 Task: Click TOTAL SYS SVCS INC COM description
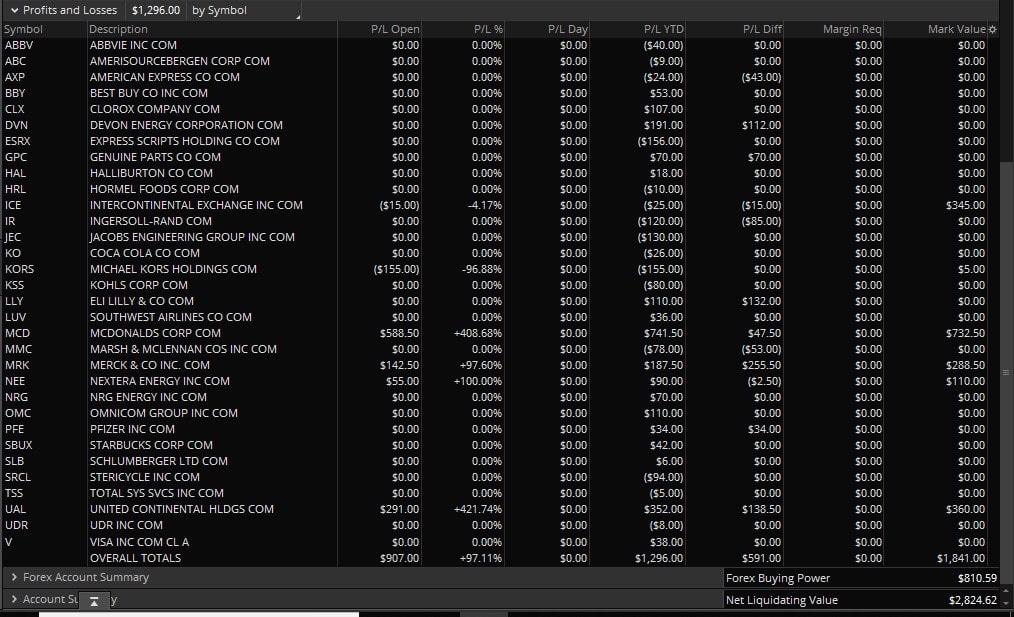[x=156, y=493]
